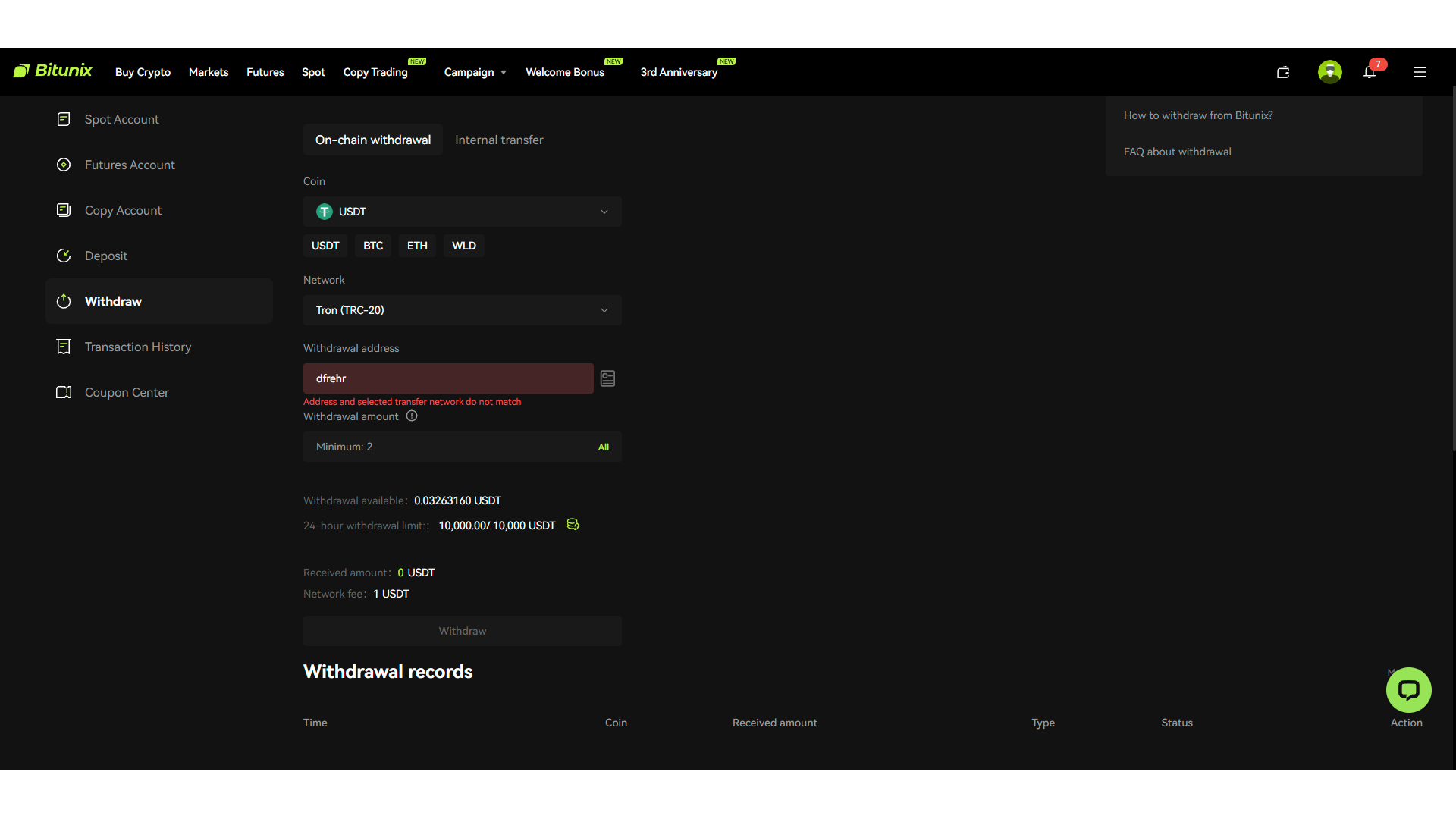Image resolution: width=1456 pixels, height=819 pixels.
Task: Open Spot menu
Action: [x=313, y=72]
